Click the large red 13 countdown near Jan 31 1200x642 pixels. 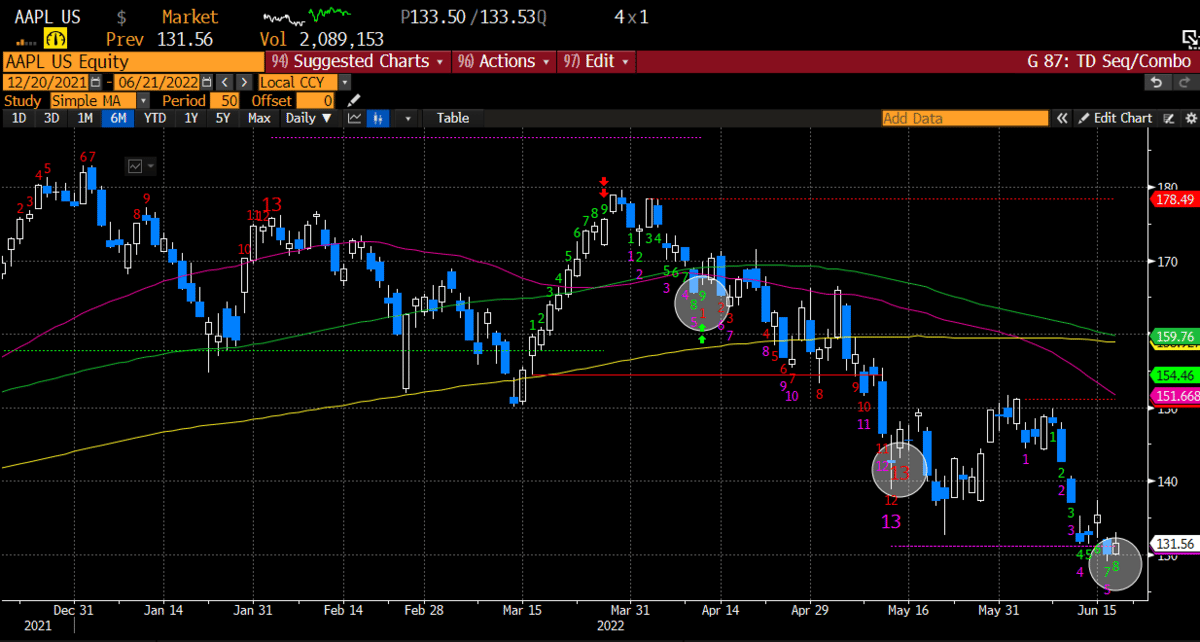click(x=272, y=204)
